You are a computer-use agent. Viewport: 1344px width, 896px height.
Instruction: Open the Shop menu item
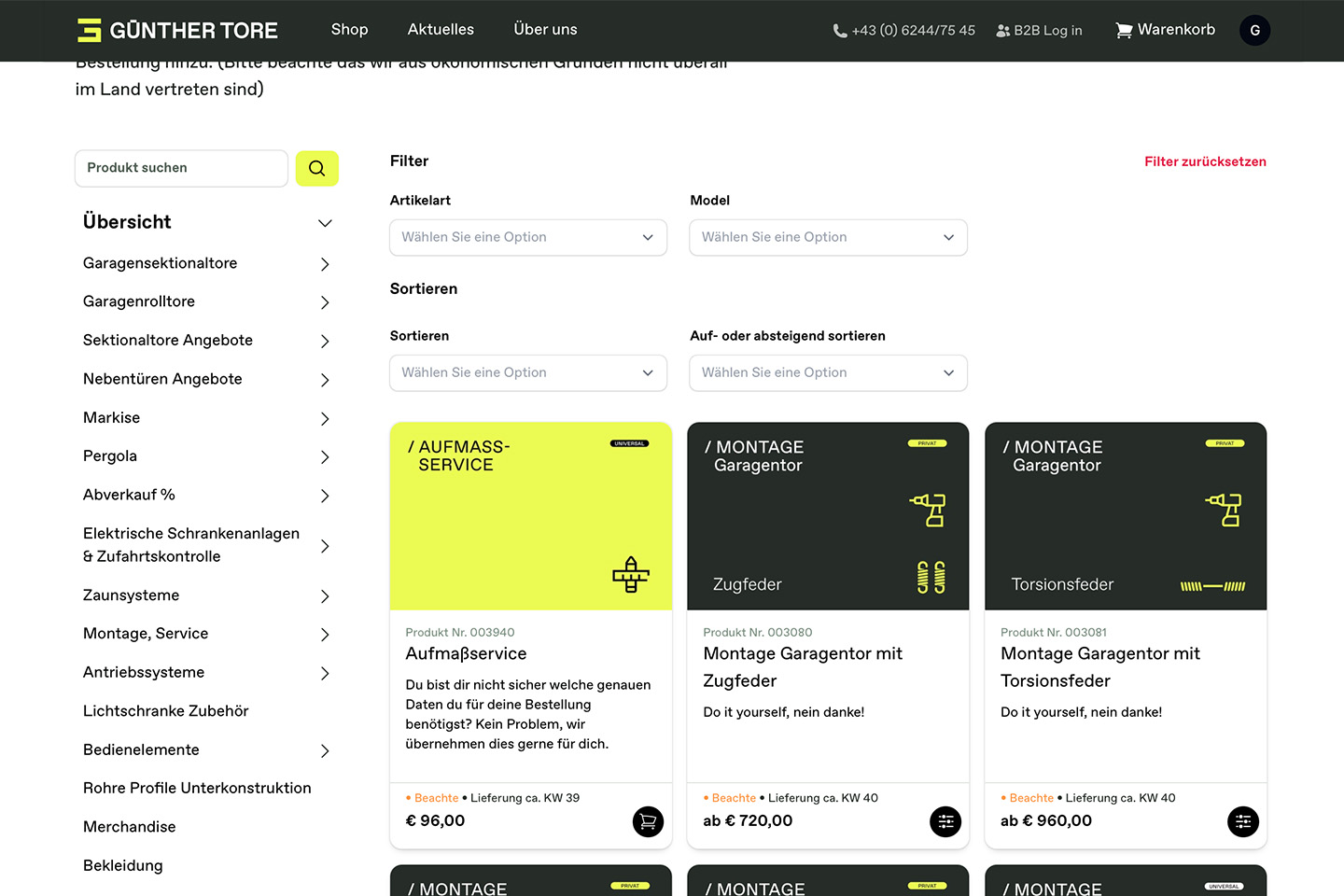click(x=349, y=30)
